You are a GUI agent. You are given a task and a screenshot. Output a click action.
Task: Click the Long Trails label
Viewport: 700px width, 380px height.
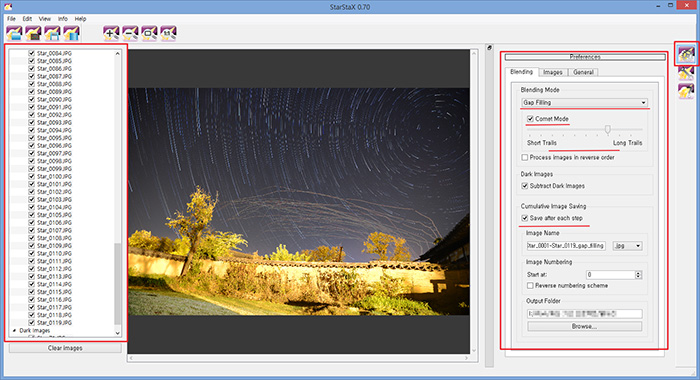(627, 143)
